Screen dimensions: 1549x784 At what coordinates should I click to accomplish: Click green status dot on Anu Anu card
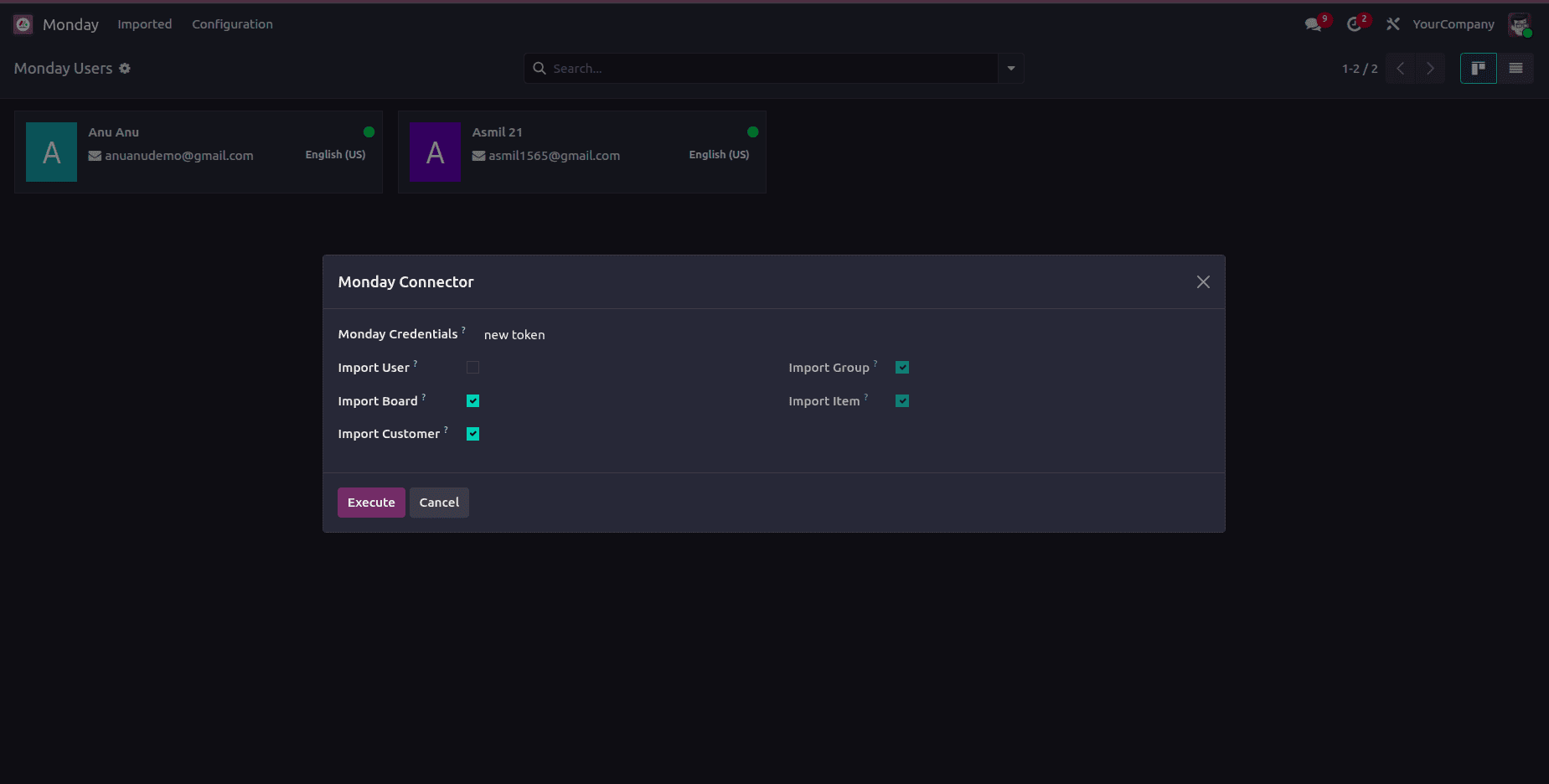[369, 132]
